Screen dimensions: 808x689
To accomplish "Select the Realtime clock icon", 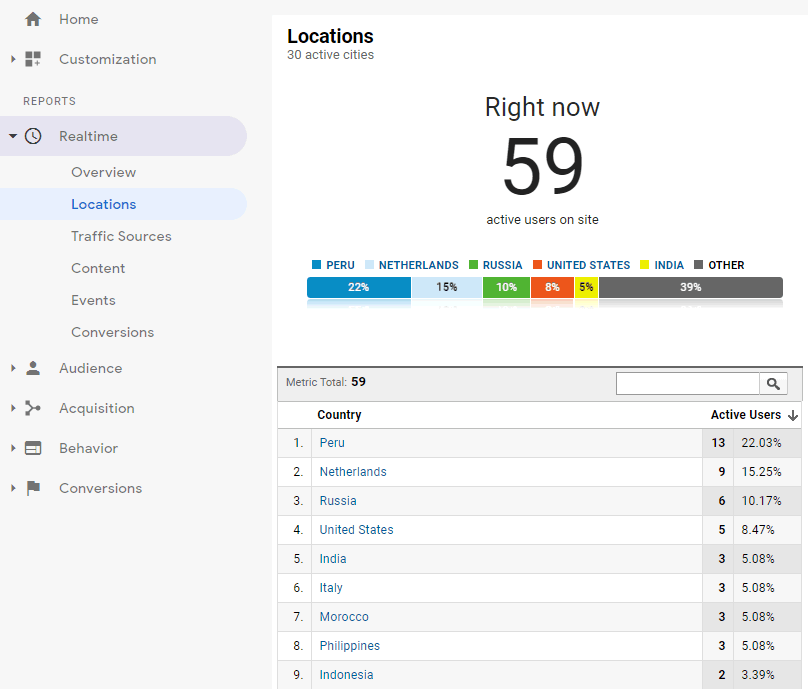I will click(x=34, y=135).
